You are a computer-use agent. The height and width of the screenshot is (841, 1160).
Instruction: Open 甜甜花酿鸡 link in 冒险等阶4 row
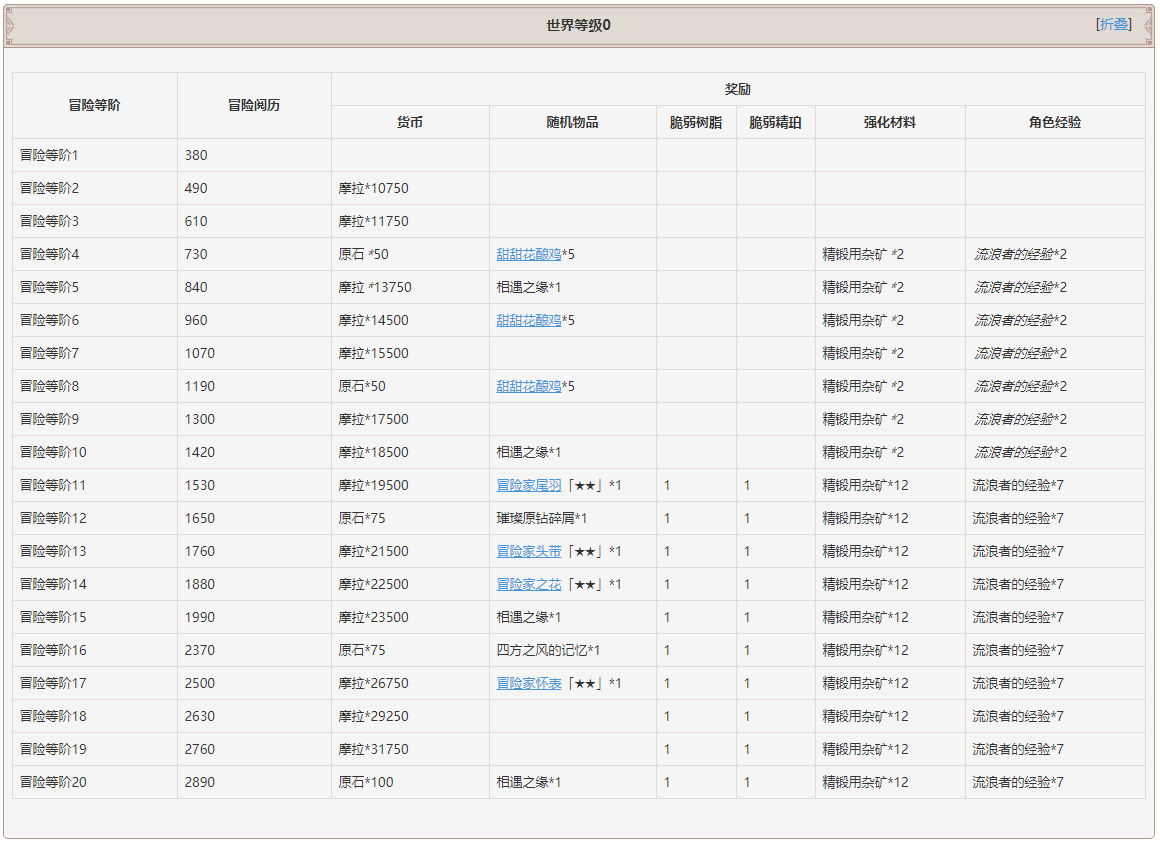coord(528,254)
